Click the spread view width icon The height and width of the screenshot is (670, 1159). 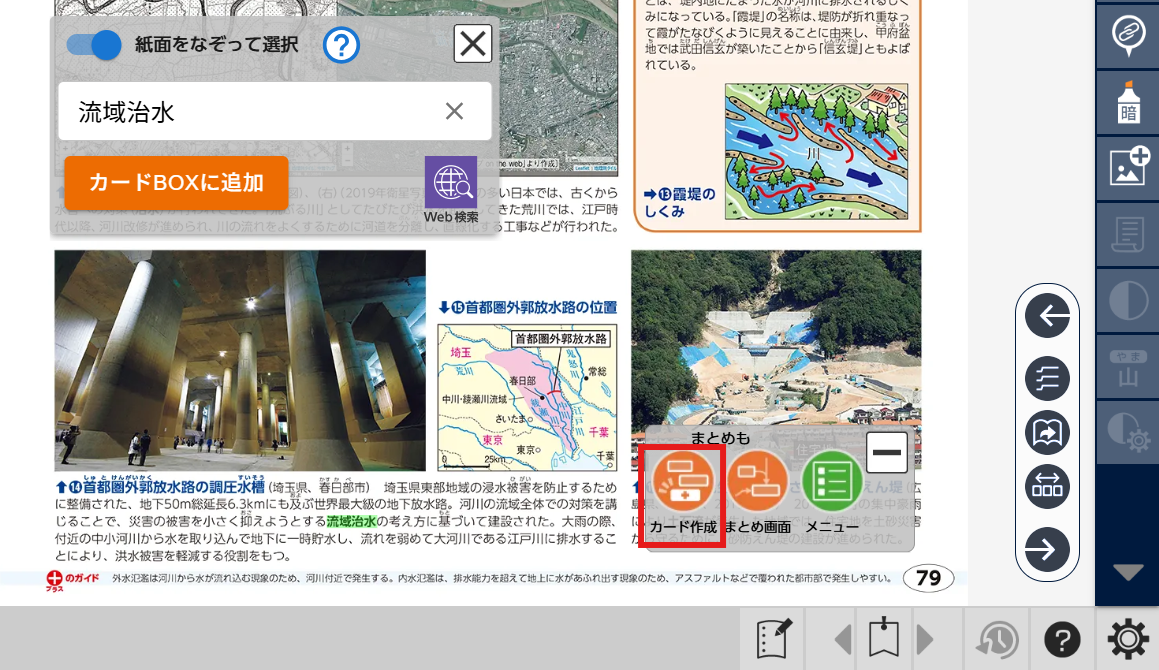click(1047, 487)
